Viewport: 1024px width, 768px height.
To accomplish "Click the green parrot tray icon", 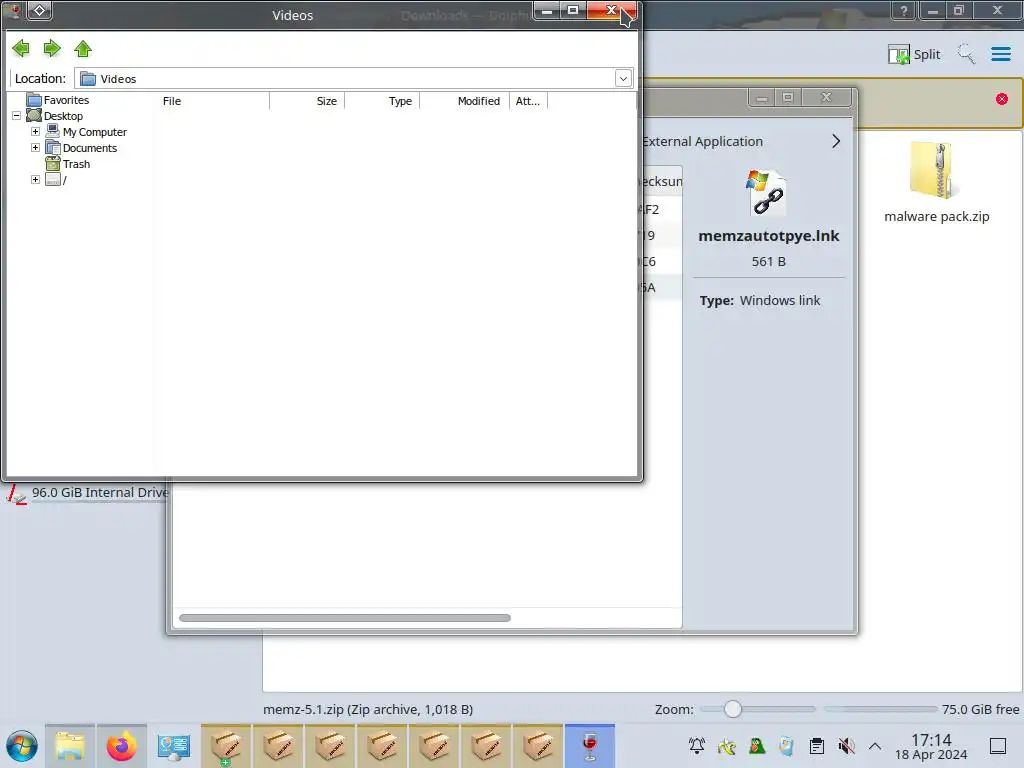I will [x=756, y=746].
